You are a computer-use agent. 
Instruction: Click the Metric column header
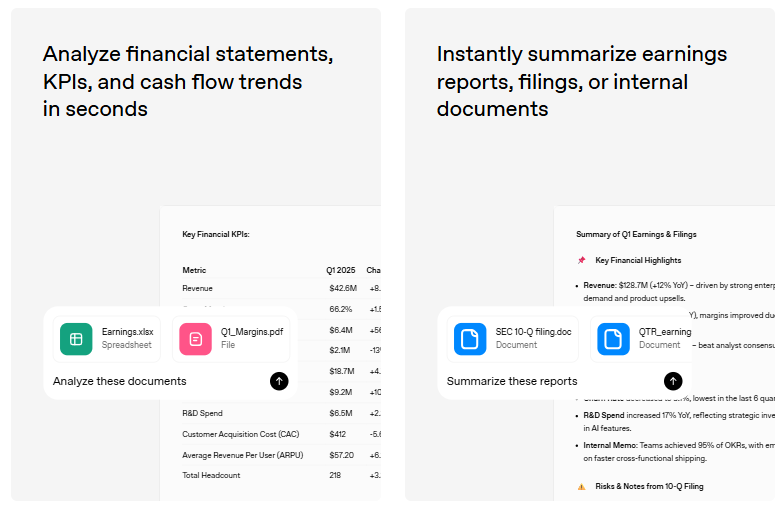[194, 270]
